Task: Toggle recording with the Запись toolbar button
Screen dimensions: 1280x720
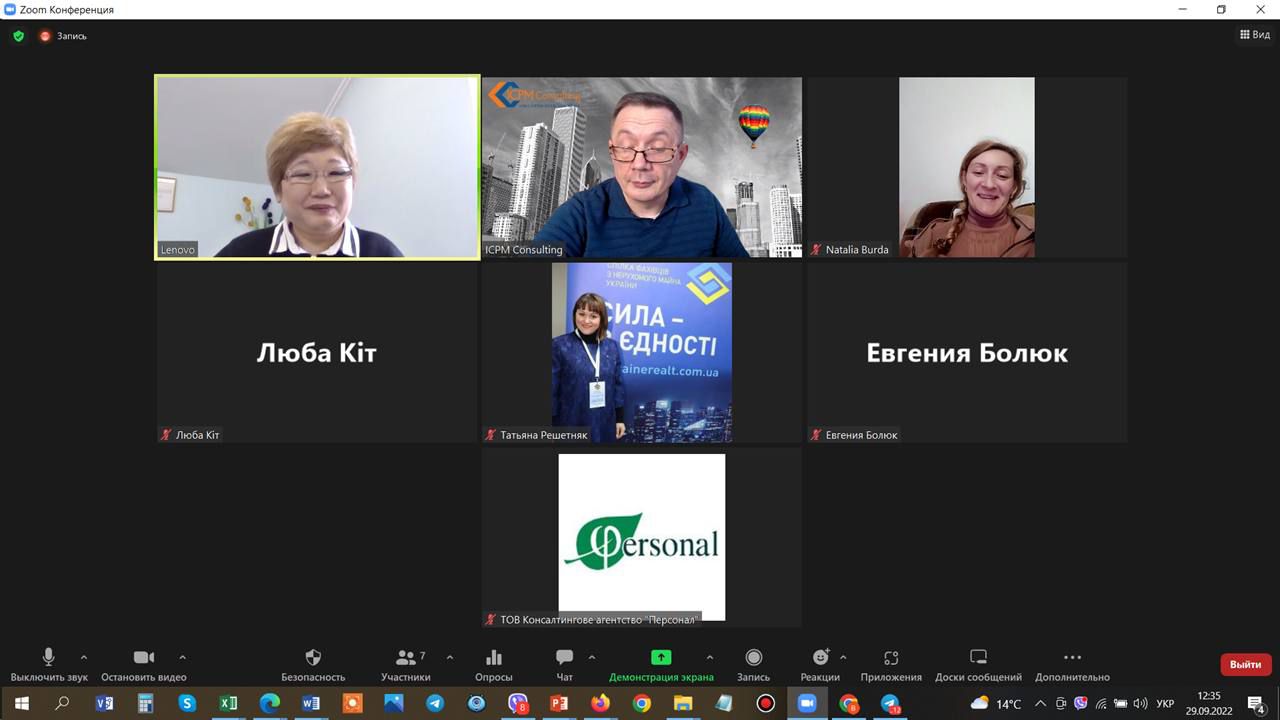Action: click(x=753, y=664)
